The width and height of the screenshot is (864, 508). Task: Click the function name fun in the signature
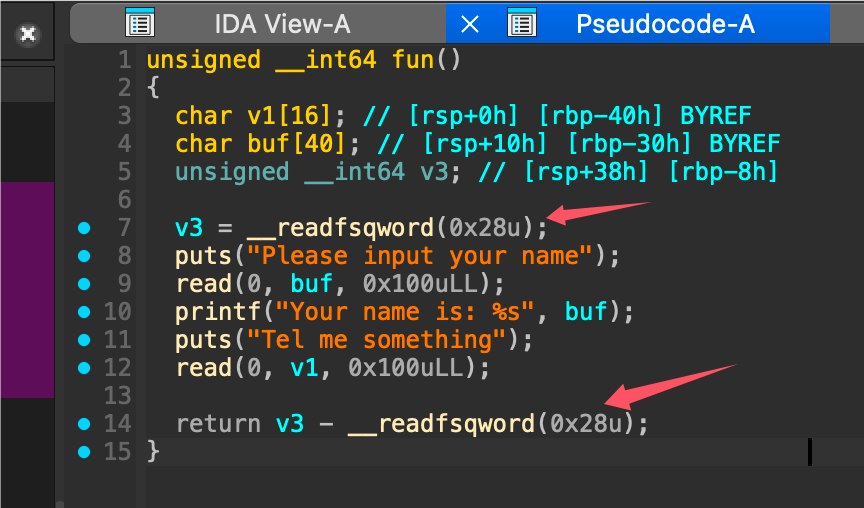[x=413, y=60]
